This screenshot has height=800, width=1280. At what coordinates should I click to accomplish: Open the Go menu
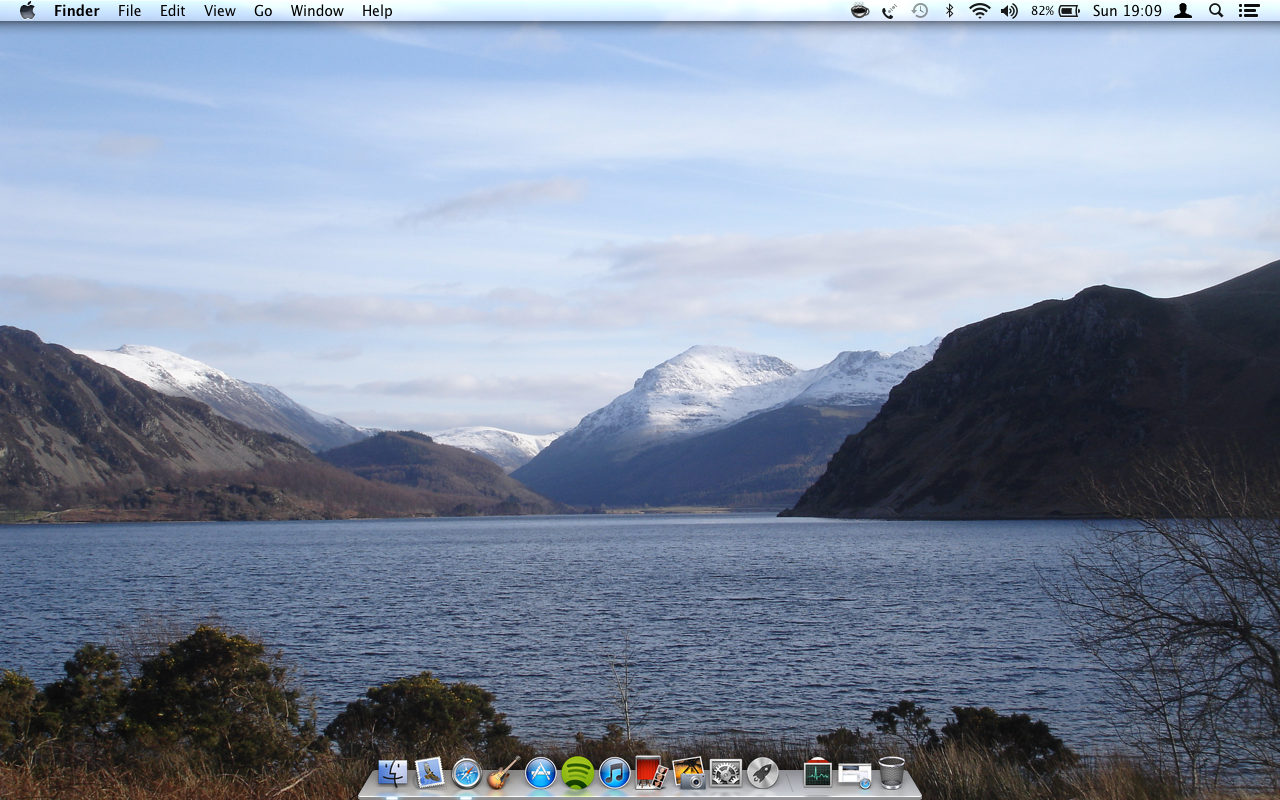tap(263, 11)
